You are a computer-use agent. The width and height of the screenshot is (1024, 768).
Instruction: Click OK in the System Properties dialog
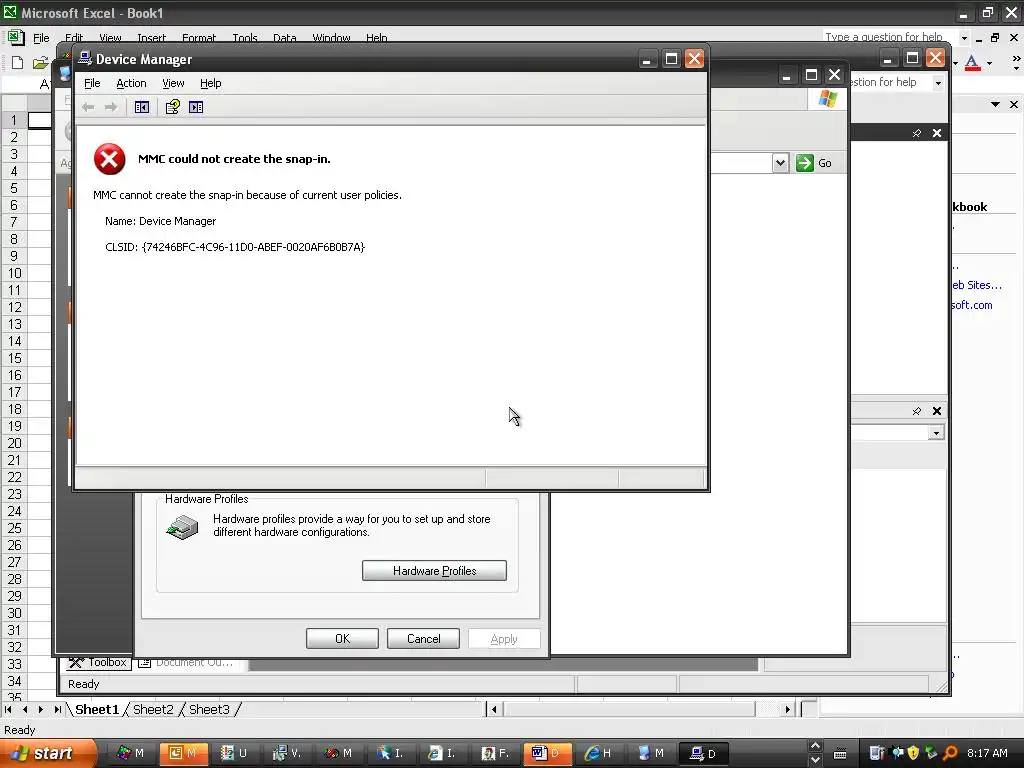[x=342, y=639]
